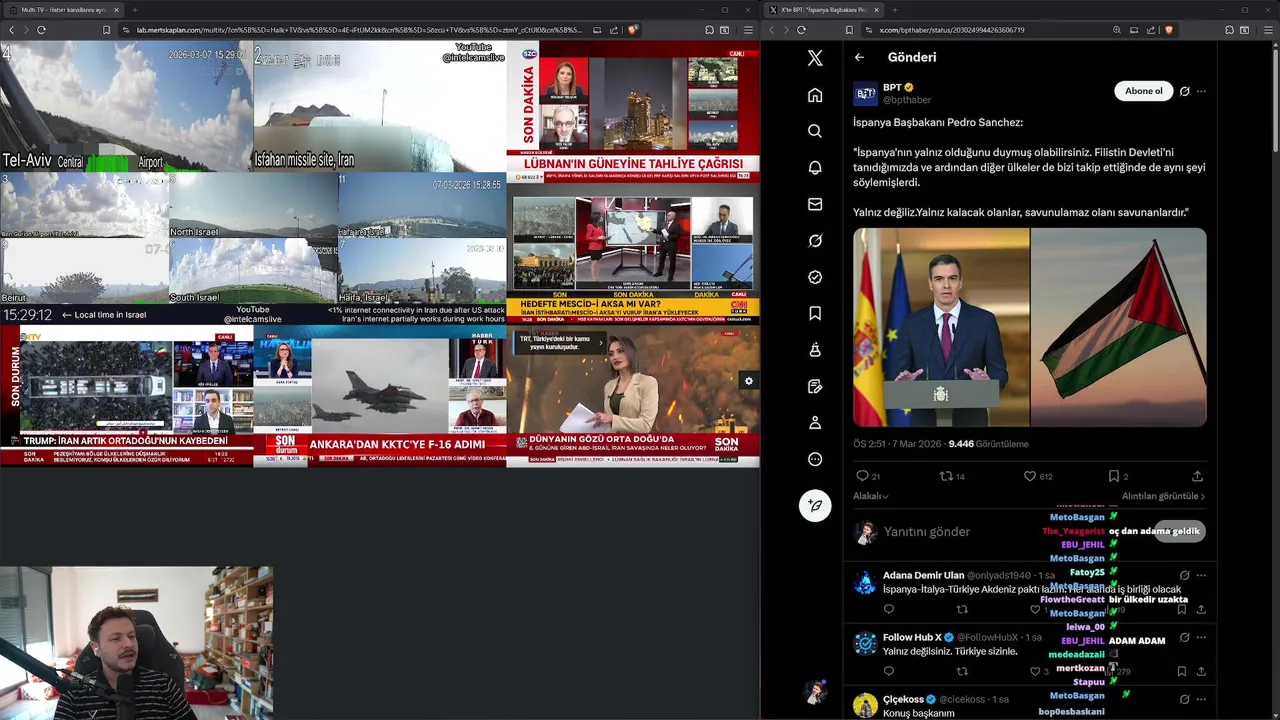Open Follow Hub X profile

[x=912, y=637]
